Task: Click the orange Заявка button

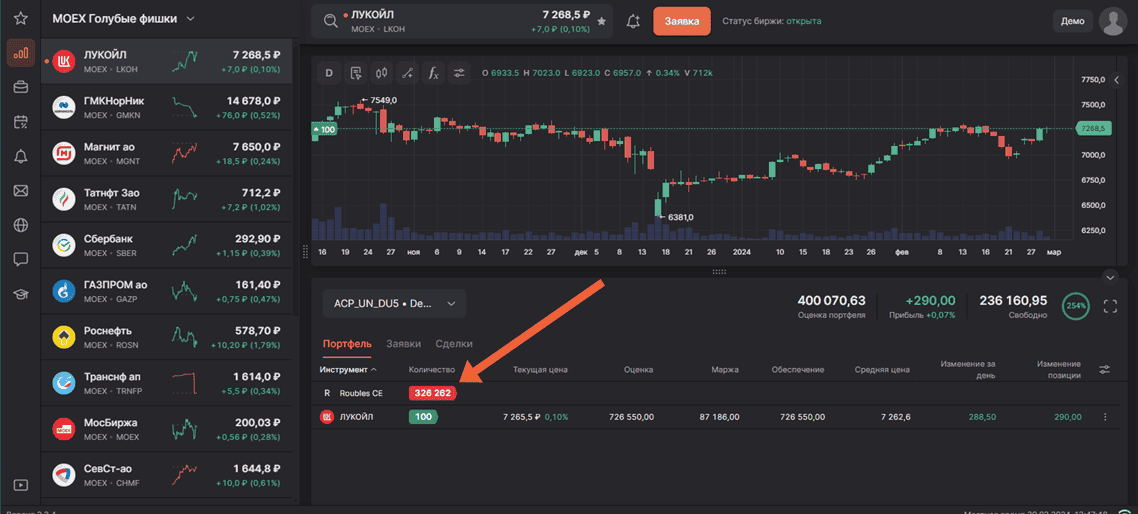Action: point(681,21)
